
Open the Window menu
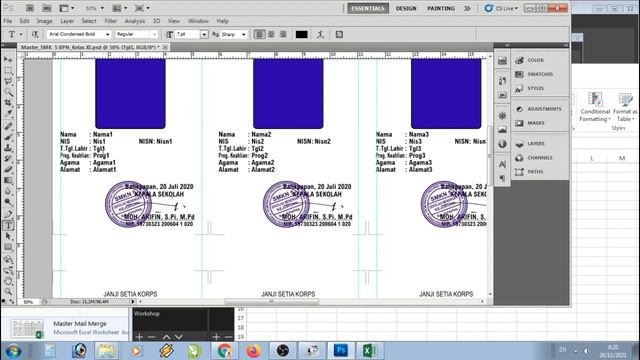(x=198, y=21)
